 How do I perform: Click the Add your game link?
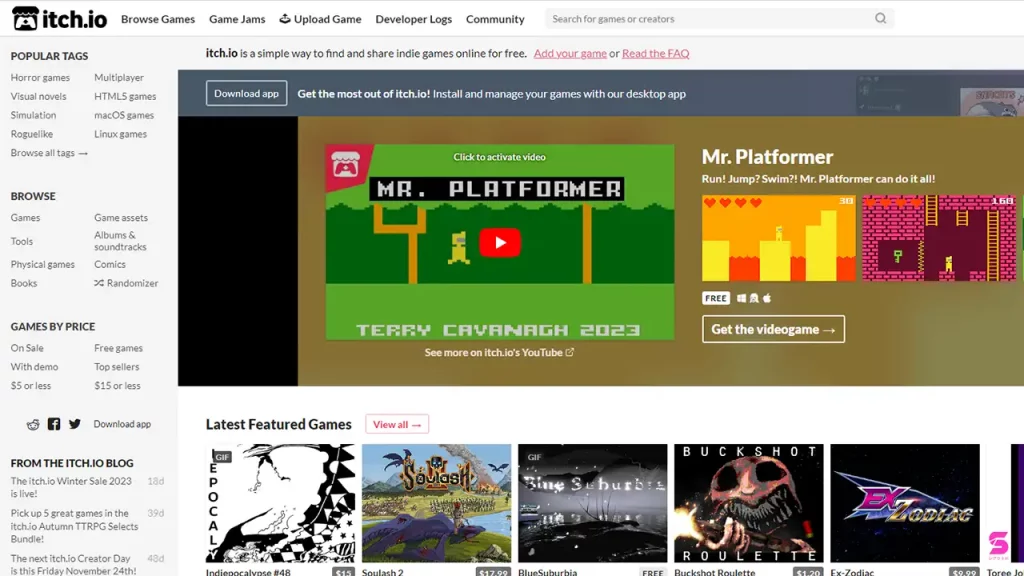click(570, 54)
